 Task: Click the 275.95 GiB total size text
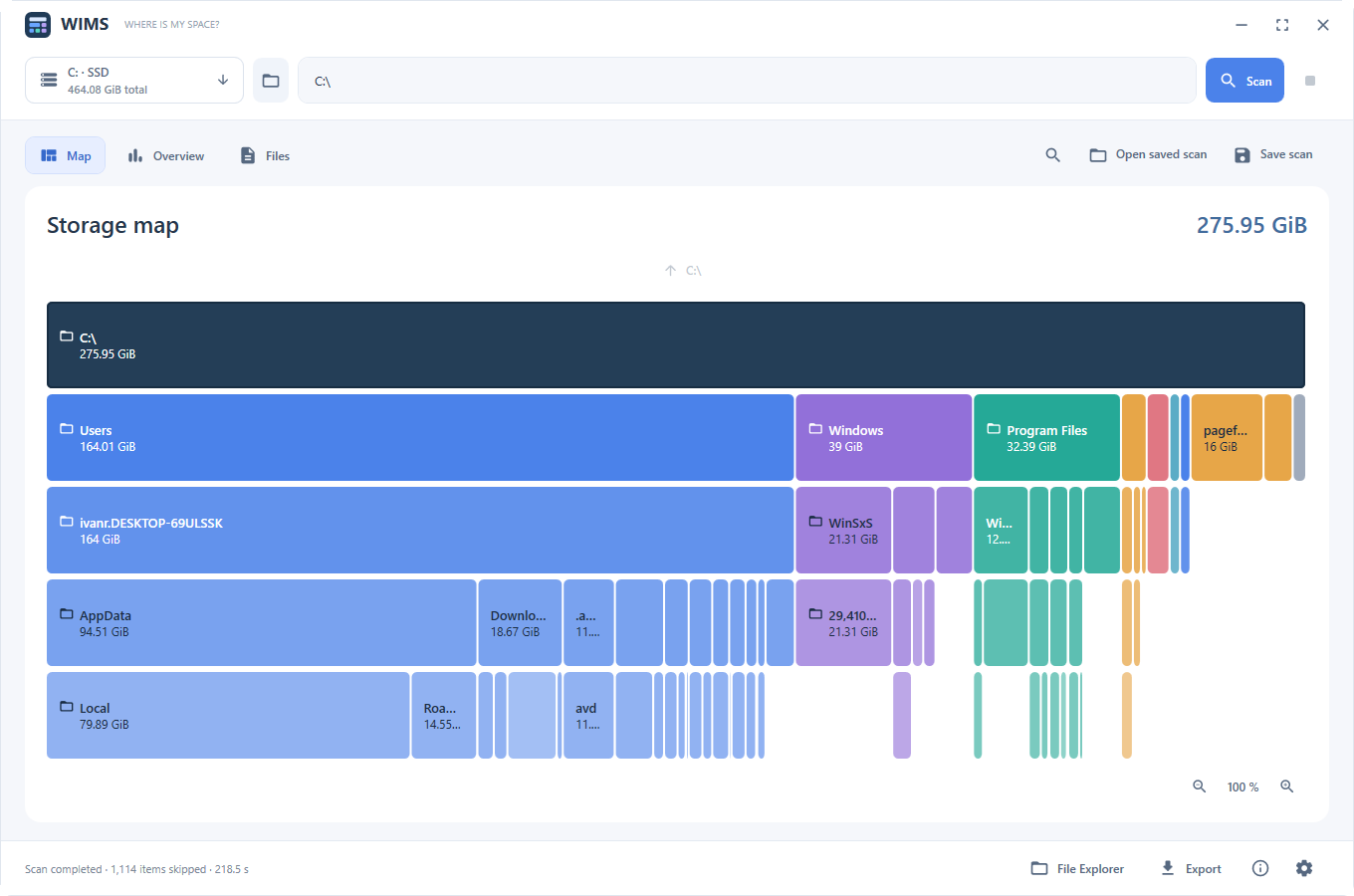(x=1251, y=226)
